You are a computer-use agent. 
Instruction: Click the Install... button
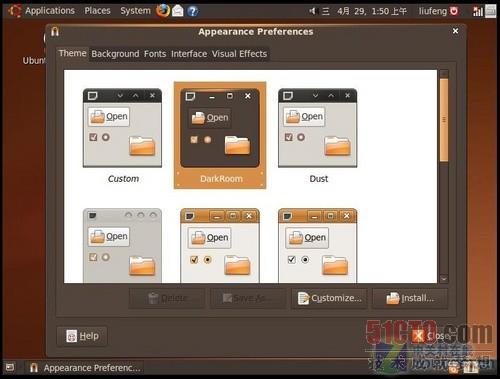point(410,298)
